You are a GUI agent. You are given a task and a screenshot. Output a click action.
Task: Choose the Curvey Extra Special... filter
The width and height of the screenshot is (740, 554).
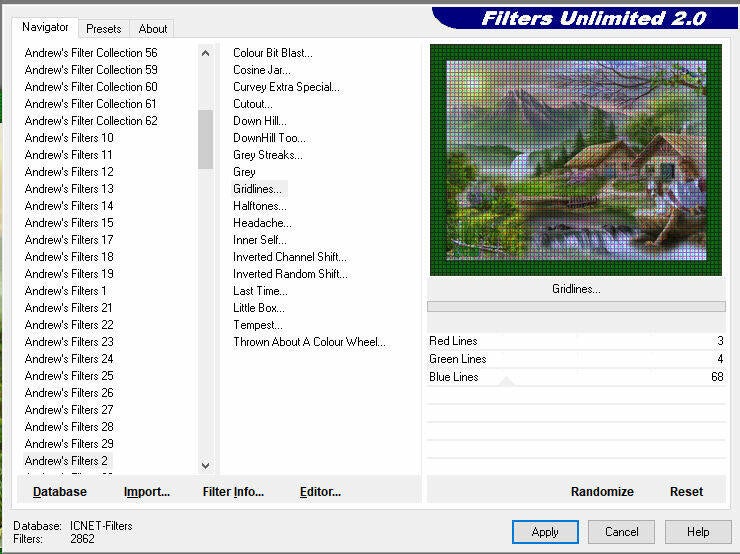[286, 87]
